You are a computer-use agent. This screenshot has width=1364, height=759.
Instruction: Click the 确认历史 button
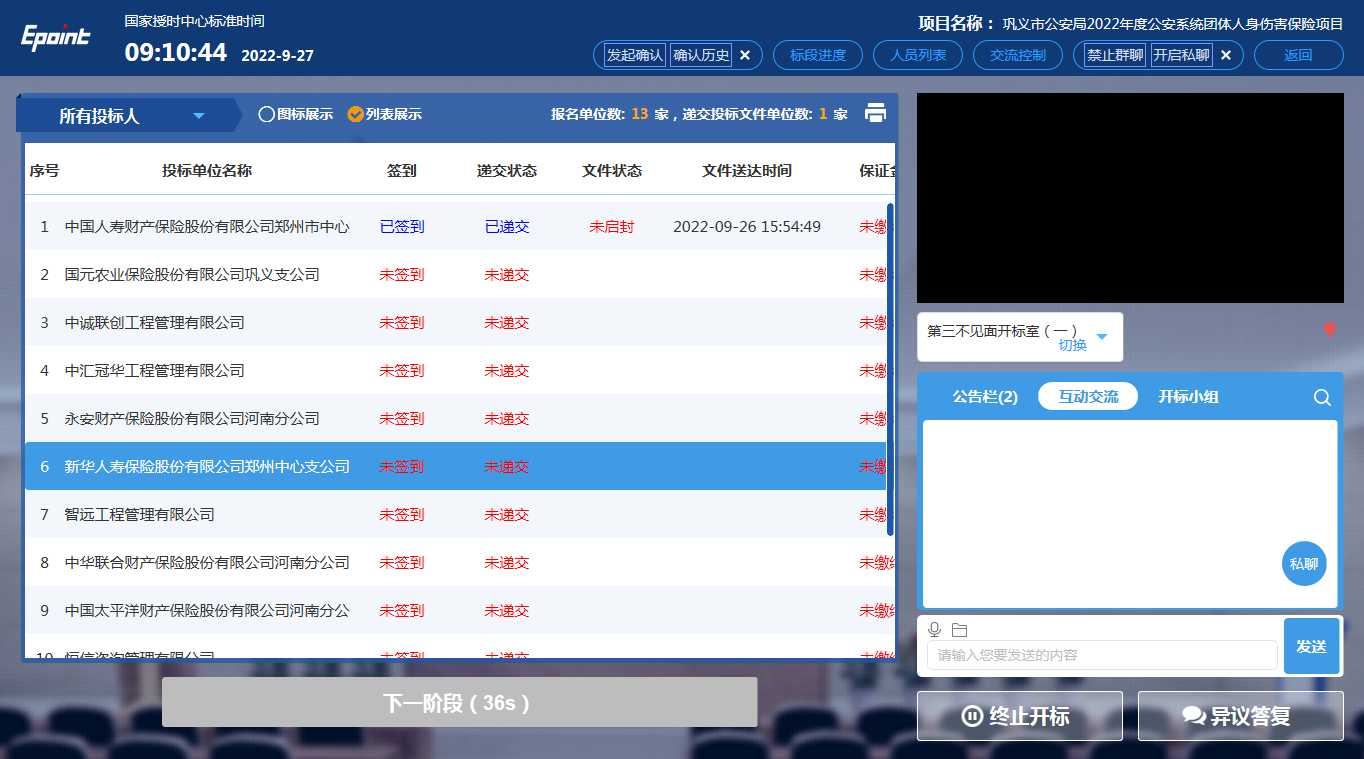click(702, 55)
